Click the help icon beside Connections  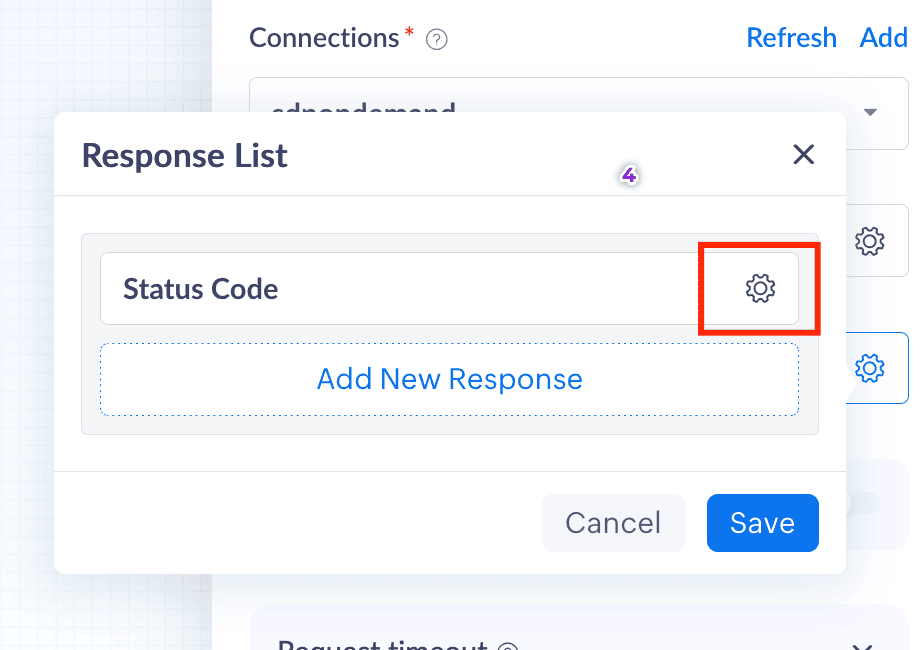pos(436,40)
